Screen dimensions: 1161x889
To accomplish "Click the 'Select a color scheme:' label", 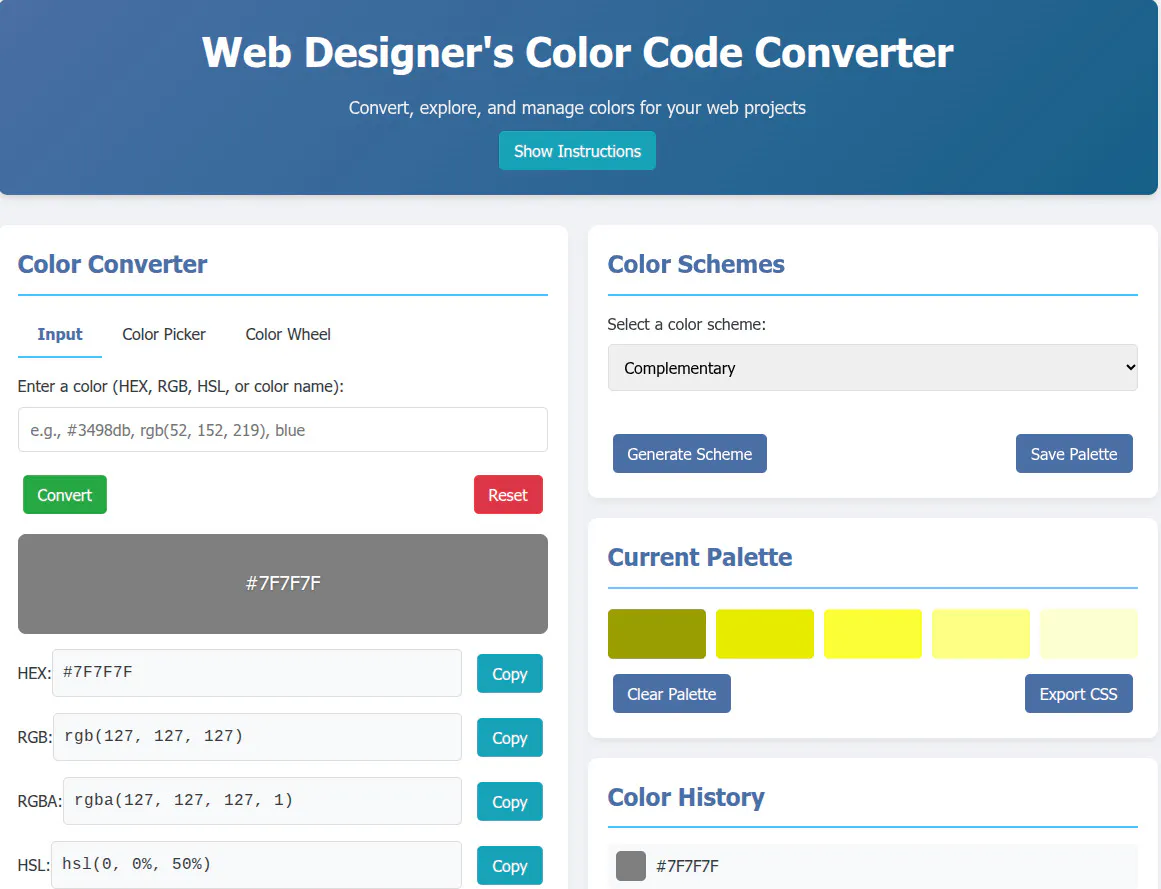I will [x=686, y=324].
